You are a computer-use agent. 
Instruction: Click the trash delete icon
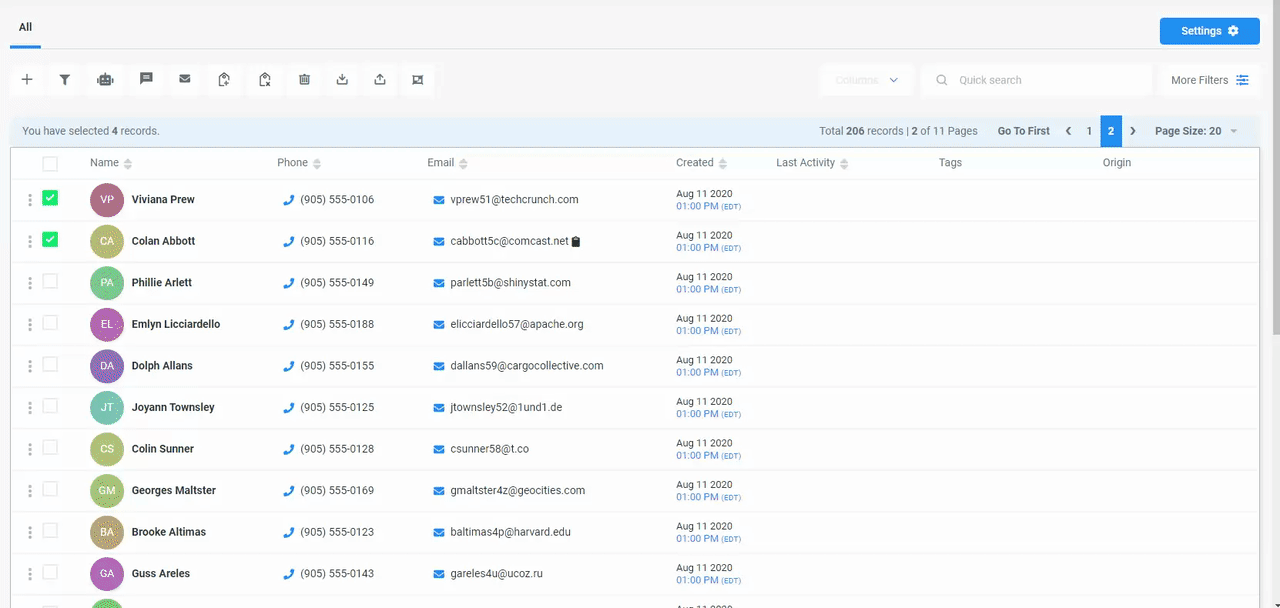(305, 80)
